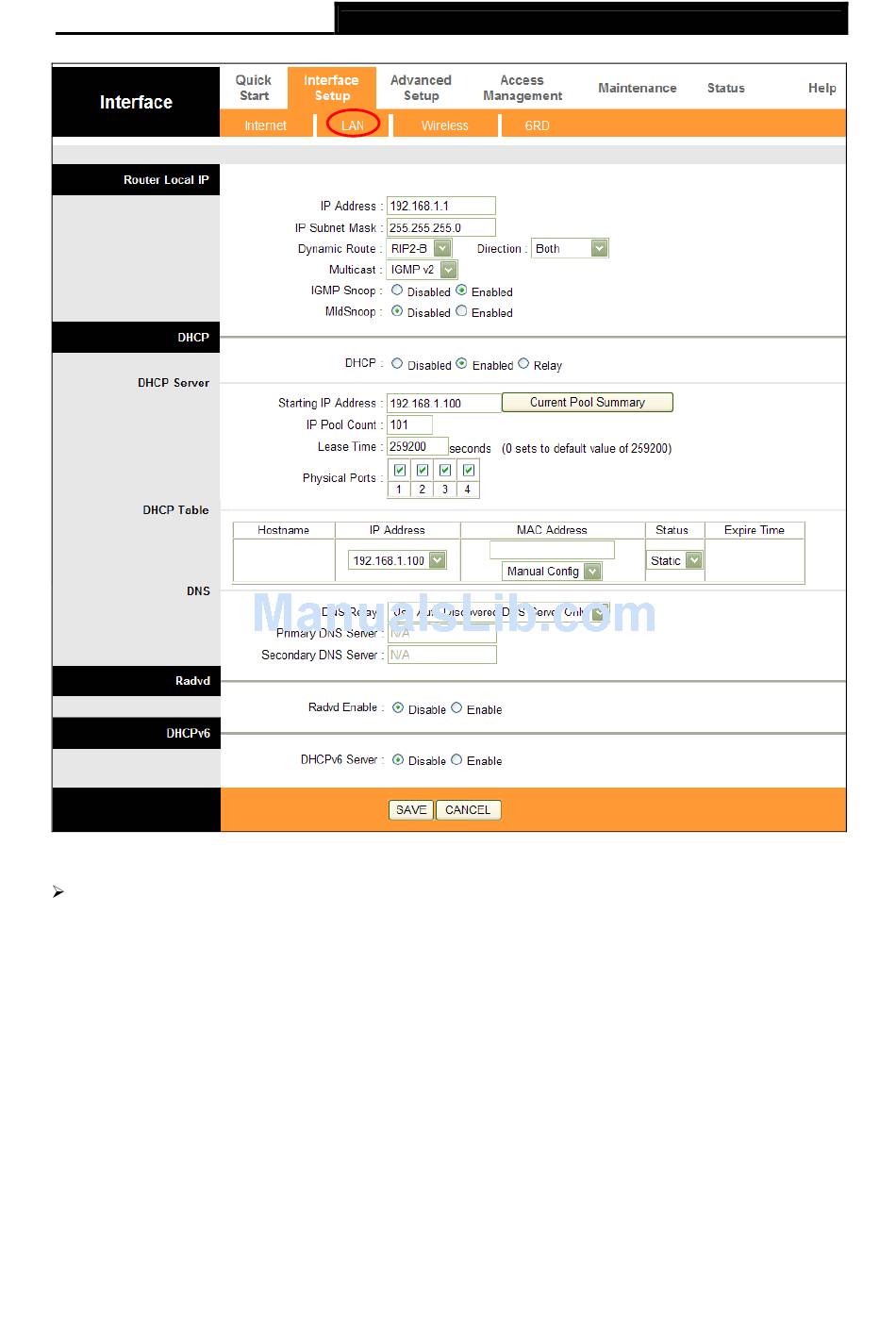The width and height of the screenshot is (896, 1329).
Task: Open the 6RD submenu
Action: 537,125
